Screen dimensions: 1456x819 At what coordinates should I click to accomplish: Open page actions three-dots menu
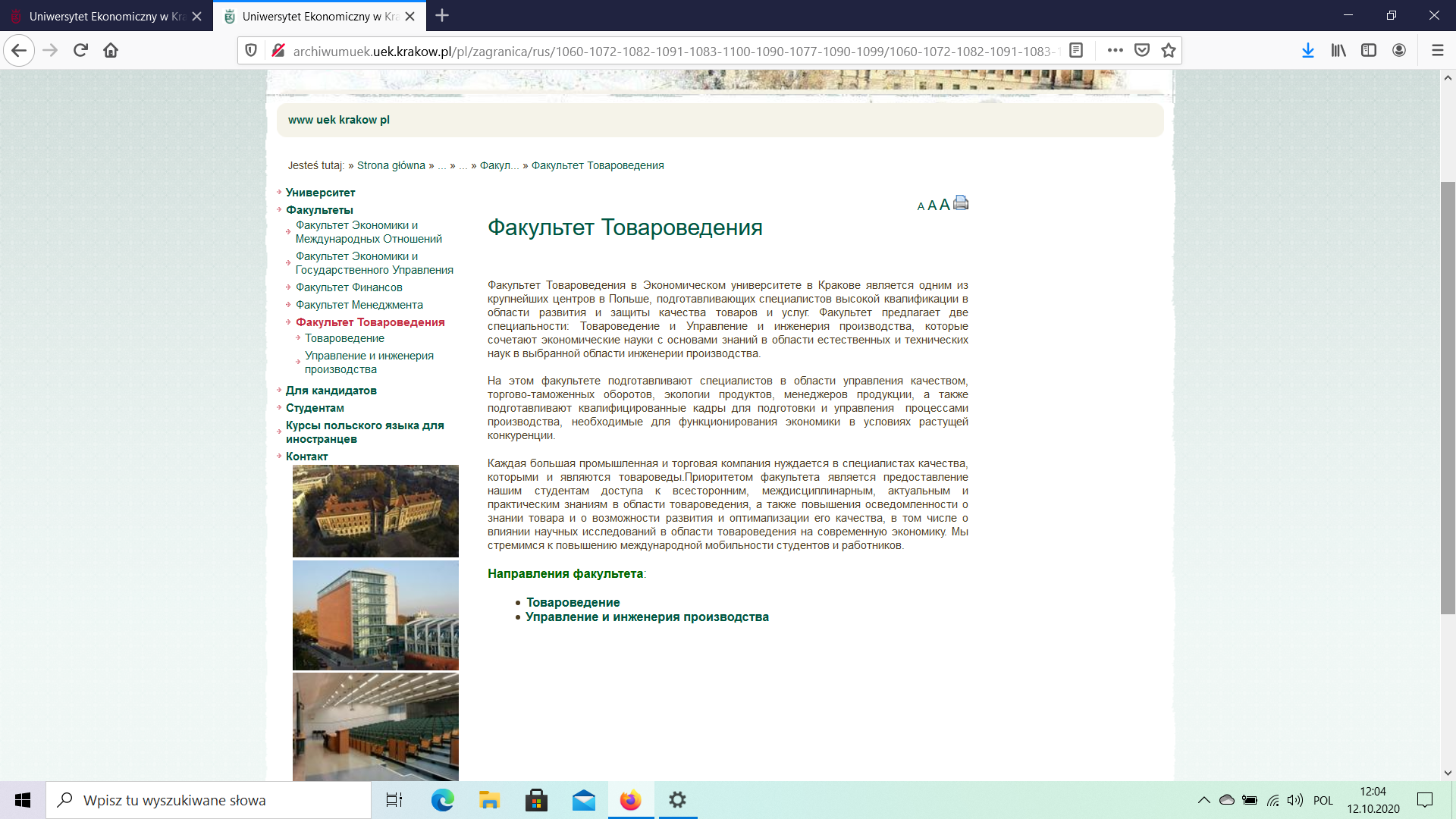click(x=1115, y=51)
